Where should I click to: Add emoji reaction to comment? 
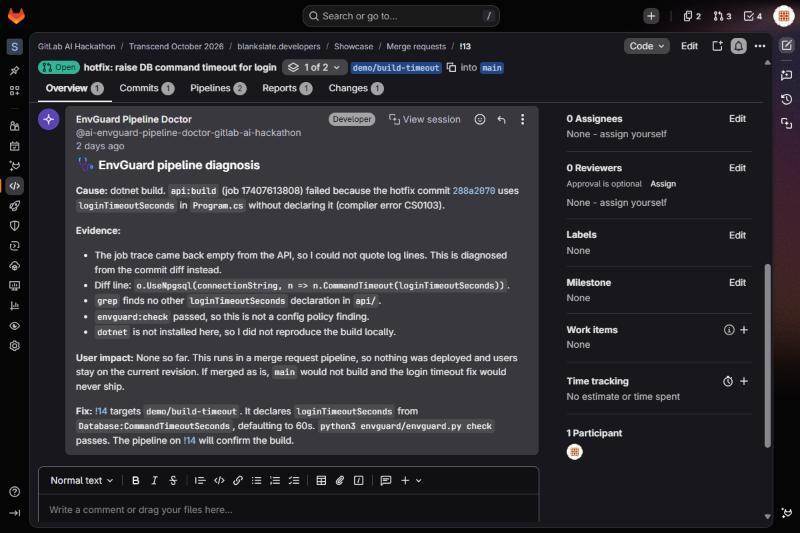tap(480, 119)
